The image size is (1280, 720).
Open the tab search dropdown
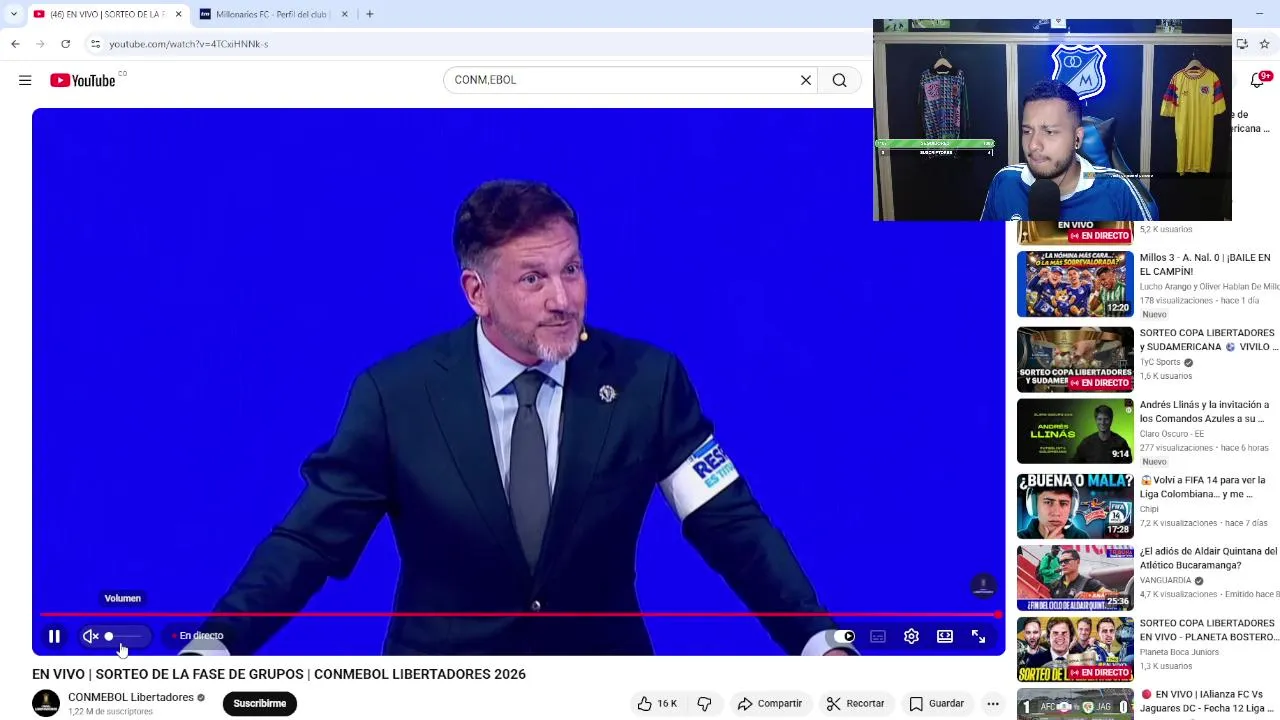[x=13, y=14]
